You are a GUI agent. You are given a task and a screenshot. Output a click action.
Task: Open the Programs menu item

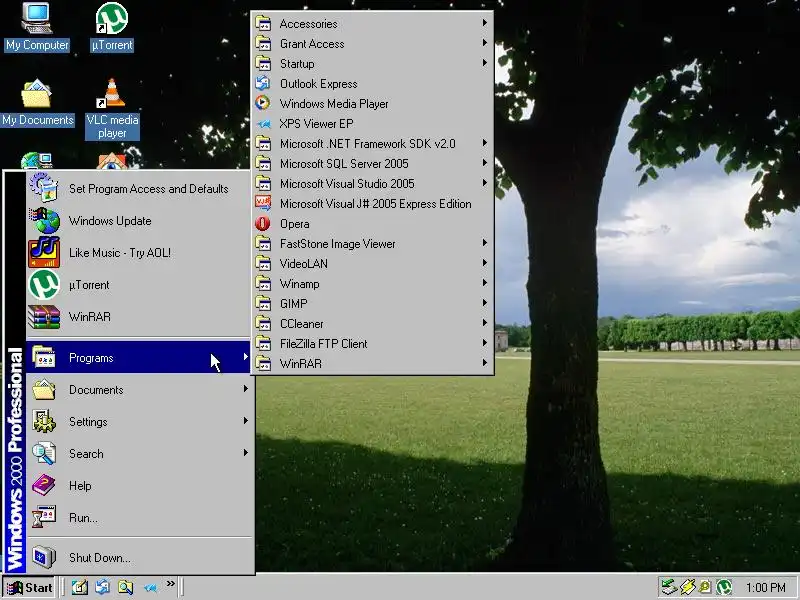pos(138,357)
